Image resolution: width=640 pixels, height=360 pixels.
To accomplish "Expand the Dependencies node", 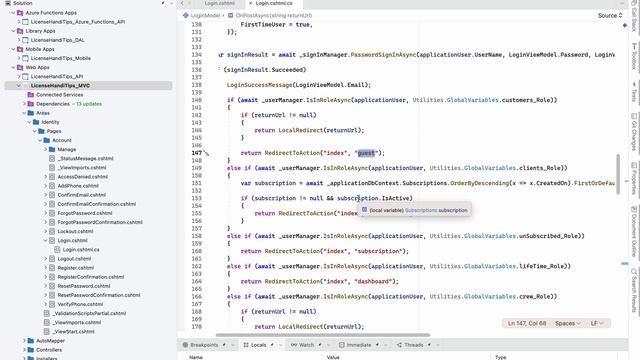I will tap(24, 104).
